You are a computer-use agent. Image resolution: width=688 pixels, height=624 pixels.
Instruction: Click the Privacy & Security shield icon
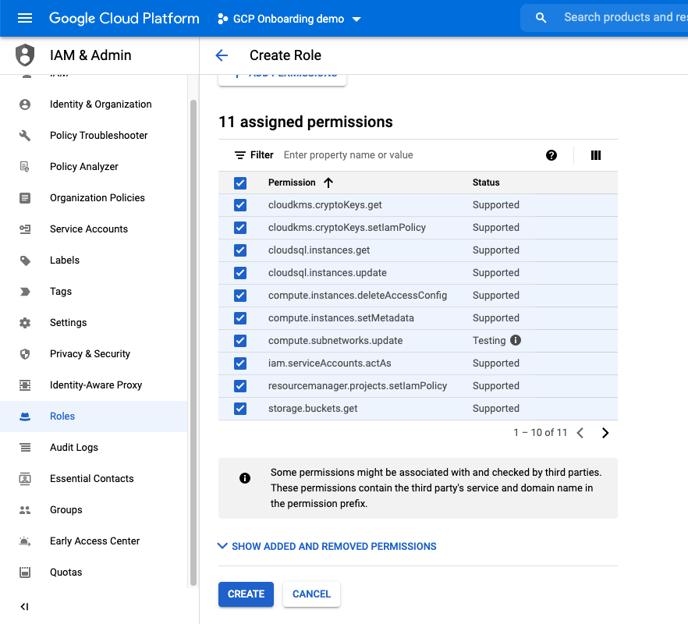click(x=25, y=354)
